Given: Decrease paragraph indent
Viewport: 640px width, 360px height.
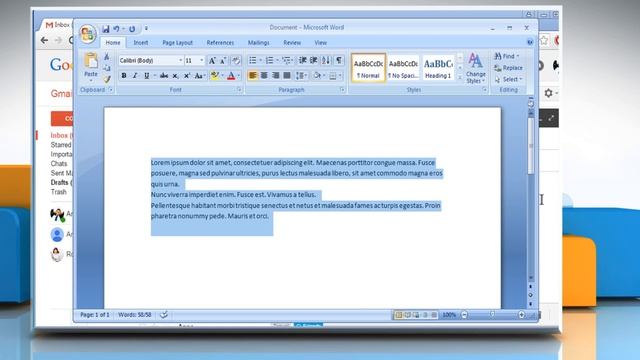Looking at the screenshot, I should point(302,60).
